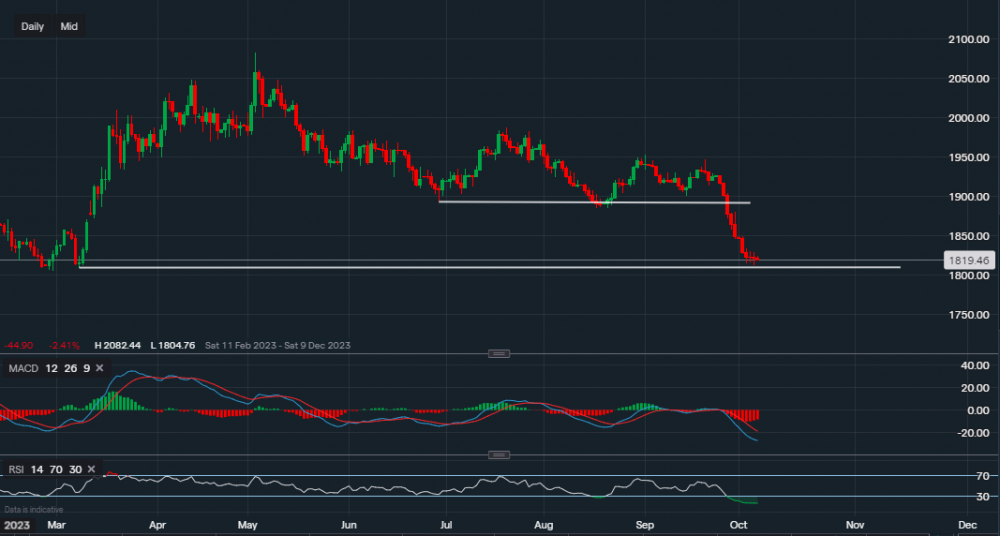This screenshot has height=536, width=1000.
Task: Click the 2023 year label on time axis
Action: (17, 524)
